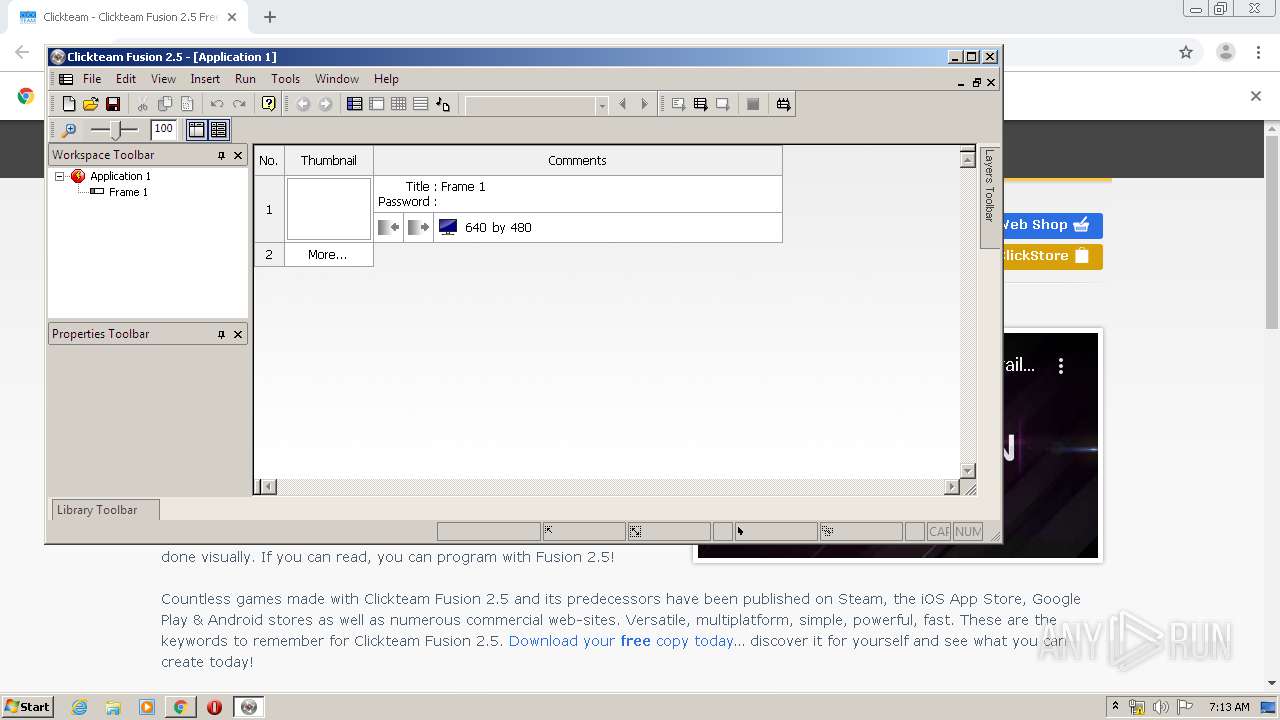Go to next frame triangle arrow
The image size is (1280, 720).
644,104
